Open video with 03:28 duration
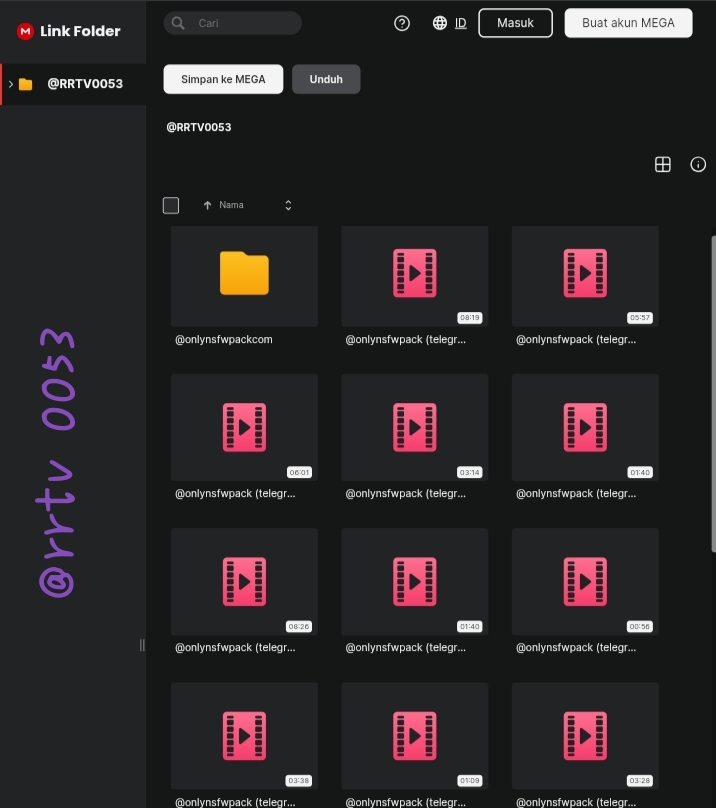 585,736
